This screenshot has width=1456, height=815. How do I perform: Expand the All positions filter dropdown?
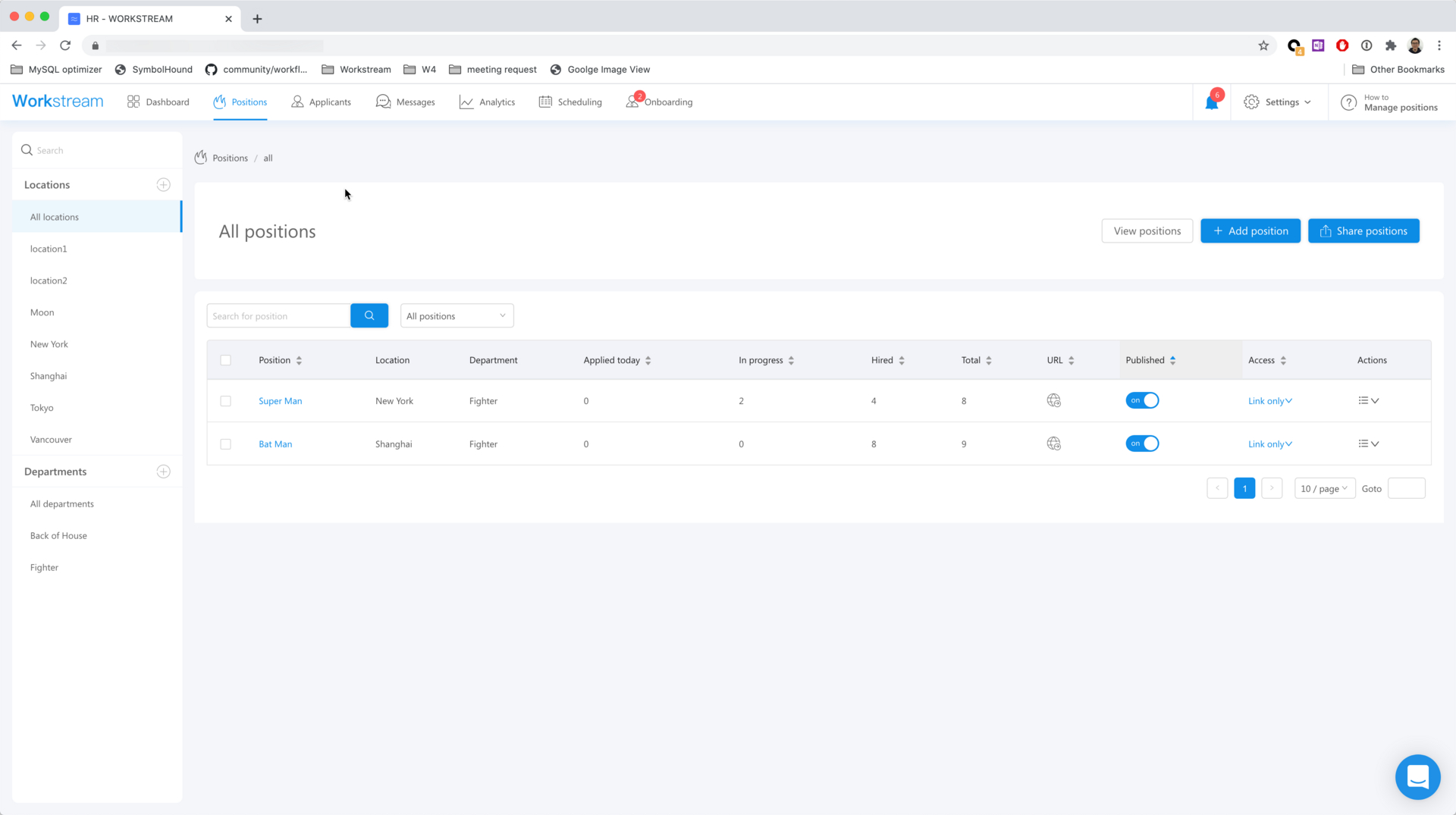tap(457, 316)
